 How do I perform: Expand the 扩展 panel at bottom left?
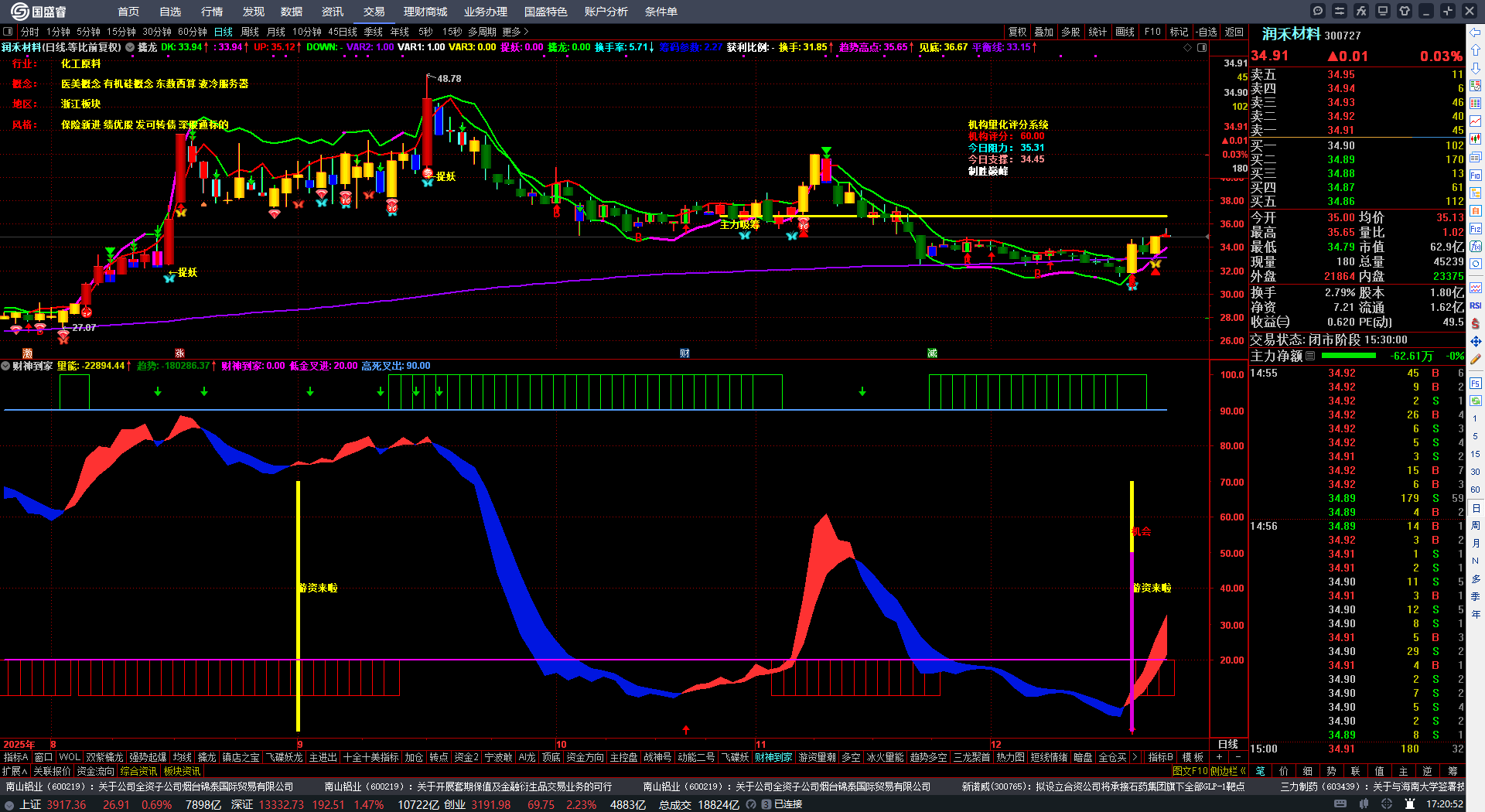(14, 771)
